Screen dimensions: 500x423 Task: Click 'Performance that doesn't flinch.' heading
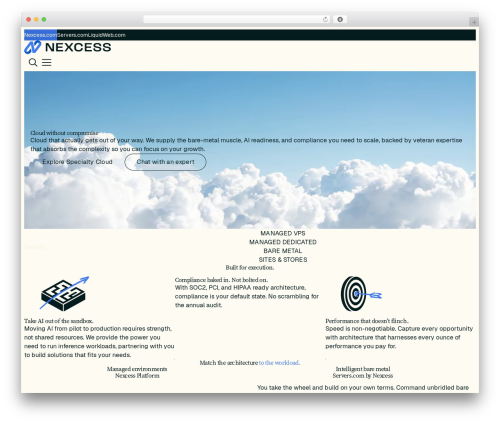coord(367,321)
